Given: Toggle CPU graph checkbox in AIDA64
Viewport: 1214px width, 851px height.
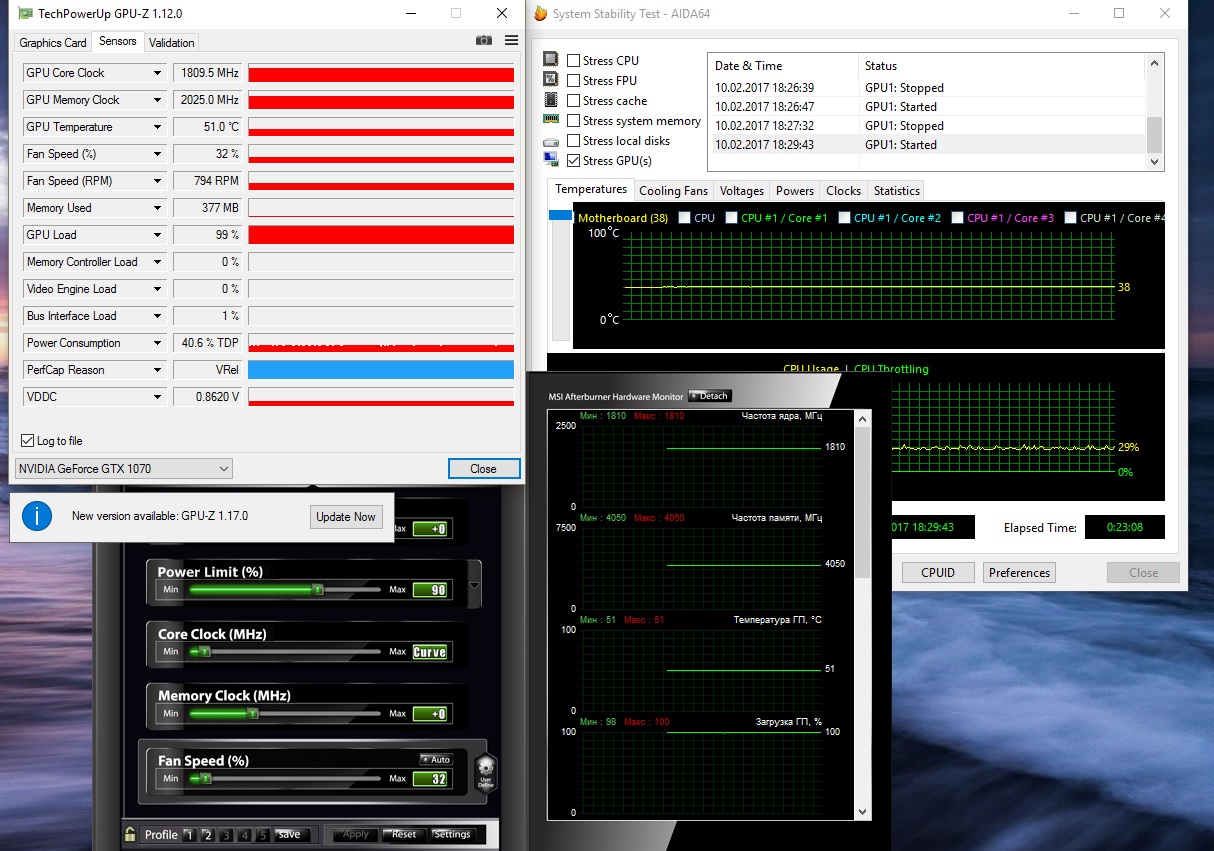Looking at the screenshot, I should (684, 217).
